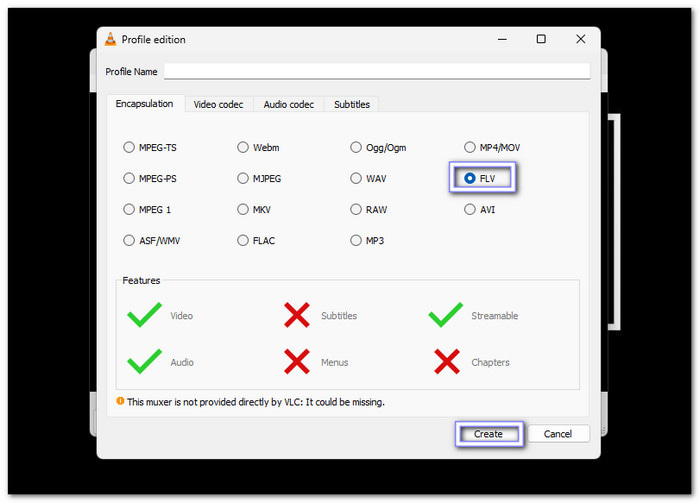Select the MPEG-TS encapsulation option
This screenshot has width=700, height=503.
coord(150,147)
